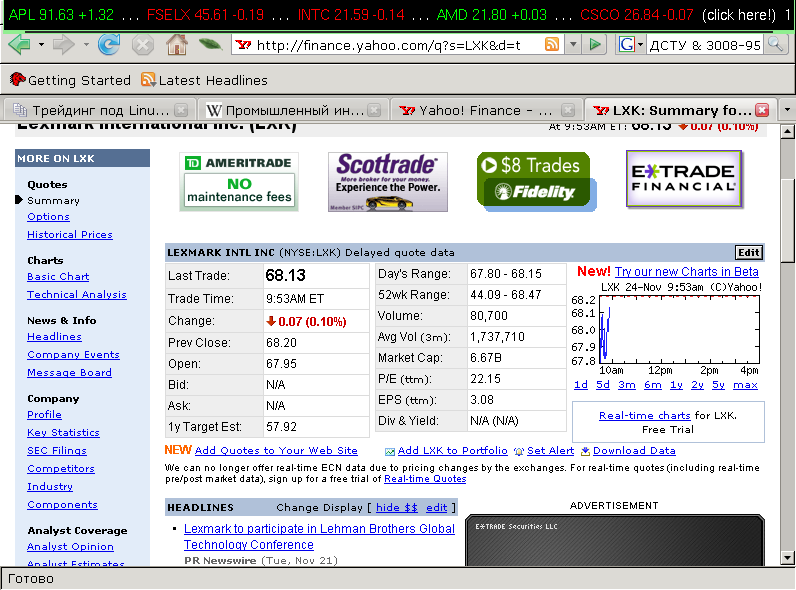This screenshot has width=796, height=590.
Task: Click the Edit button in quote header
Action: [748, 252]
